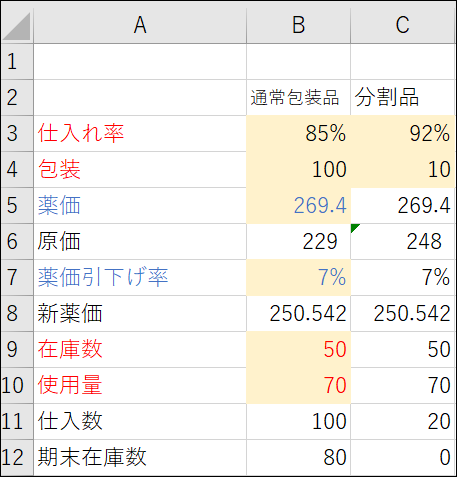Image resolution: width=457 pixels, height=477 pixels.
Task: Click 仕入数 value 20 in column C
Action: pos(403,422)
